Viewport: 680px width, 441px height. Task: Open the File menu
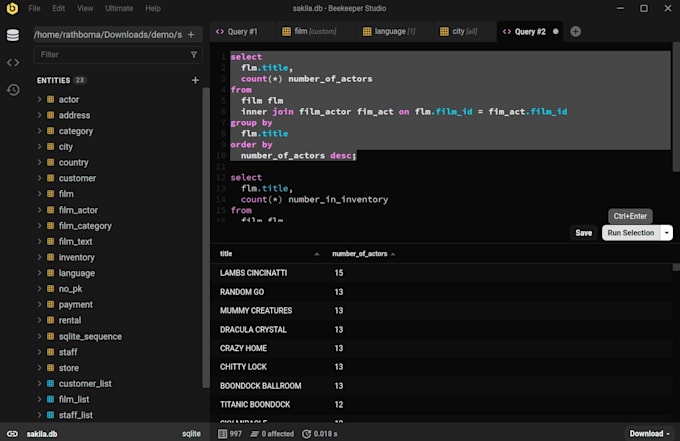[34, 8]
